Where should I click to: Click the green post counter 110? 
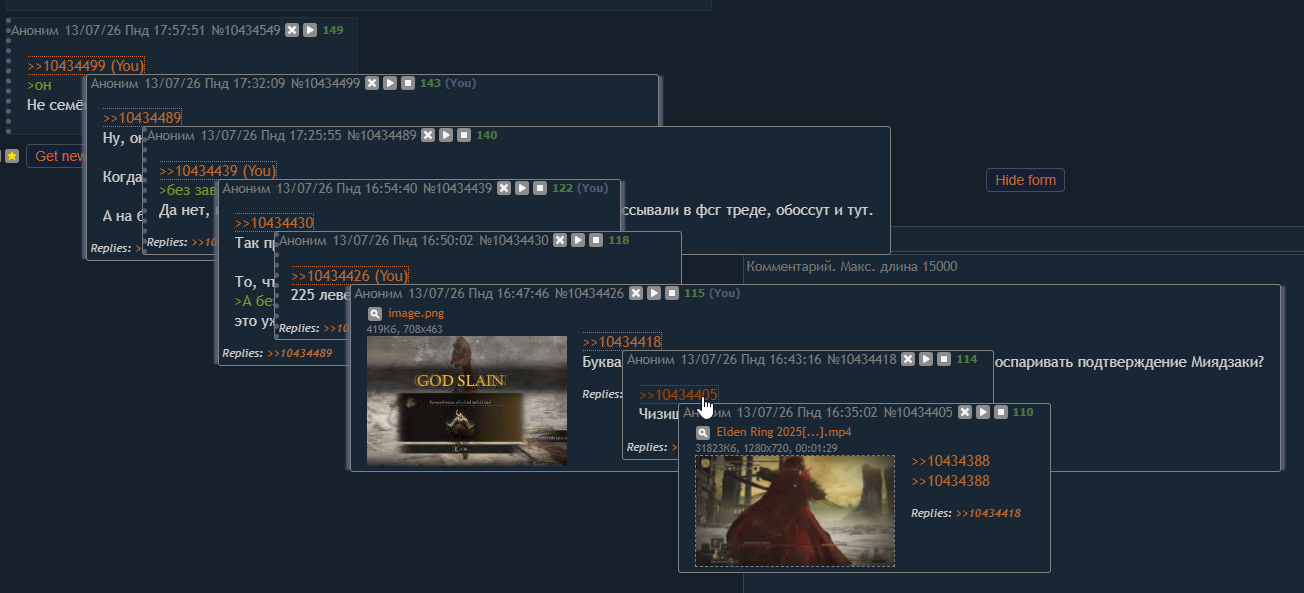tap(1023, 412)
